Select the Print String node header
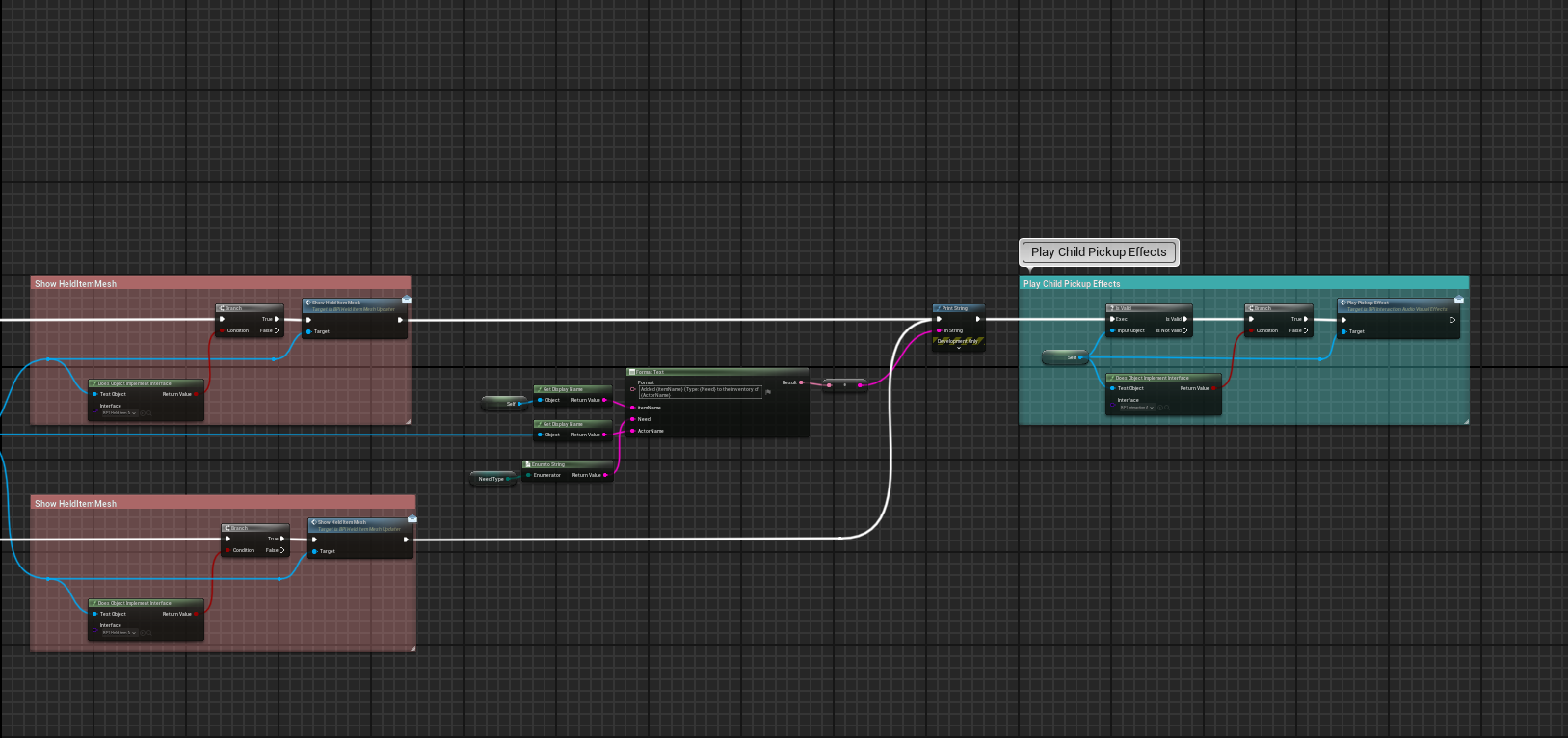Image resolution: width=1568 pixels, height=738 pixels. tap(958, 308)
